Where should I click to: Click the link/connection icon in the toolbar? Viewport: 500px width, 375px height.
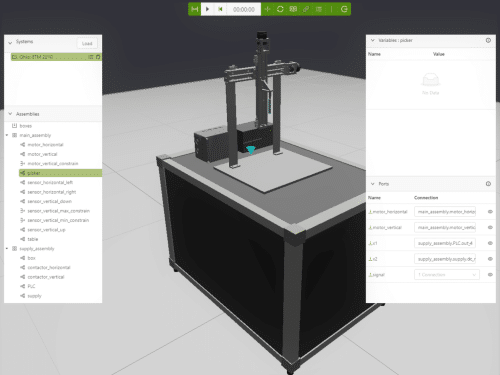(306, 9)
